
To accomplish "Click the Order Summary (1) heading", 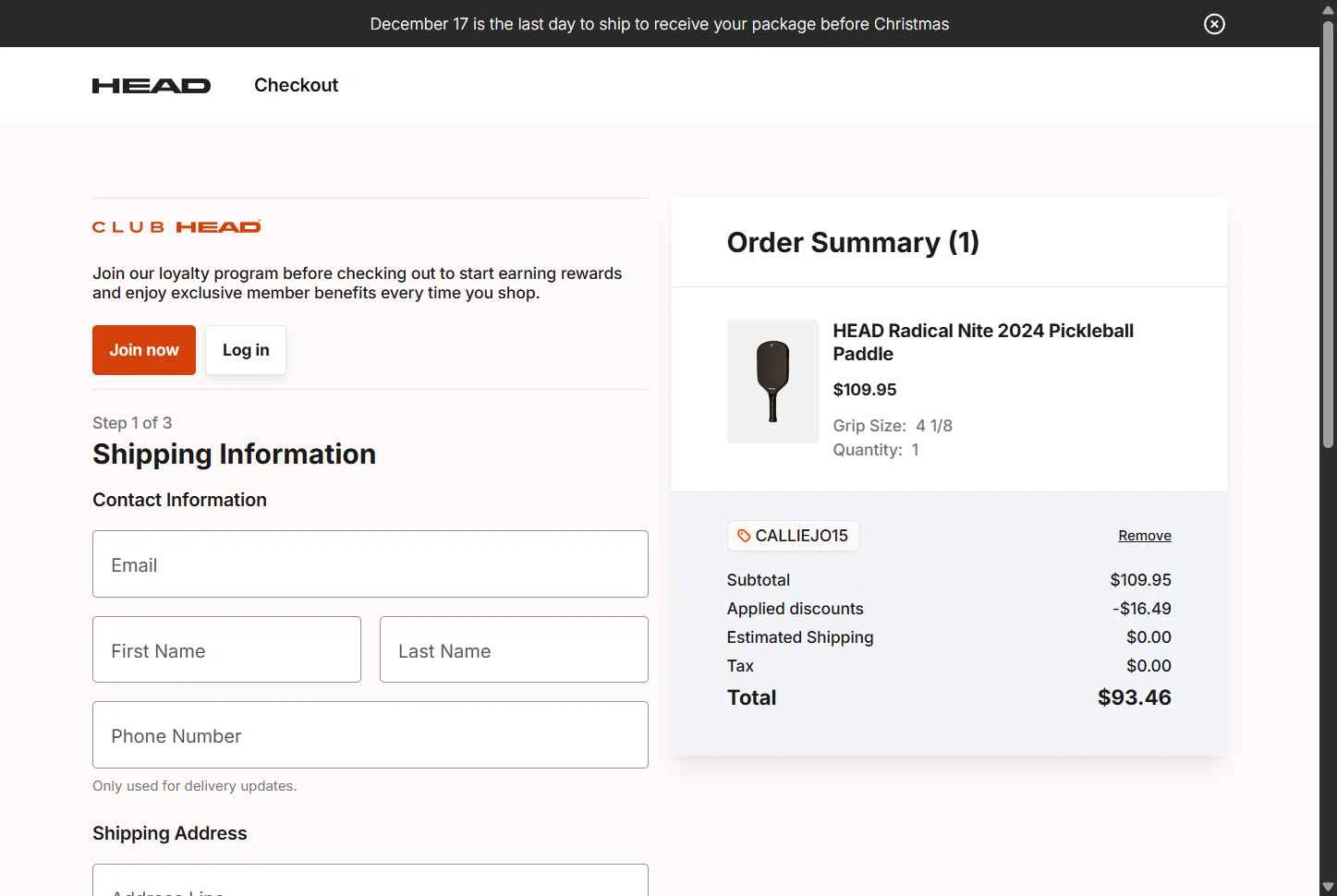I will (x=853, y=242).
